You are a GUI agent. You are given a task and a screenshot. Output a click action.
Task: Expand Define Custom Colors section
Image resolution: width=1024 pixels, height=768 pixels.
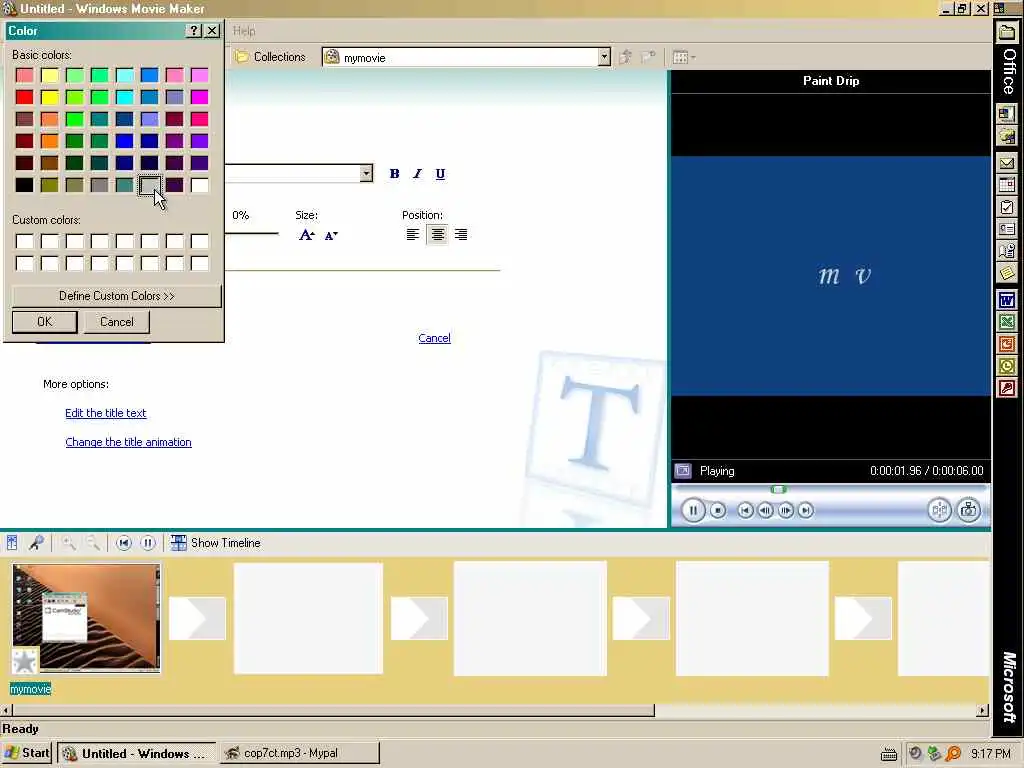116,296
